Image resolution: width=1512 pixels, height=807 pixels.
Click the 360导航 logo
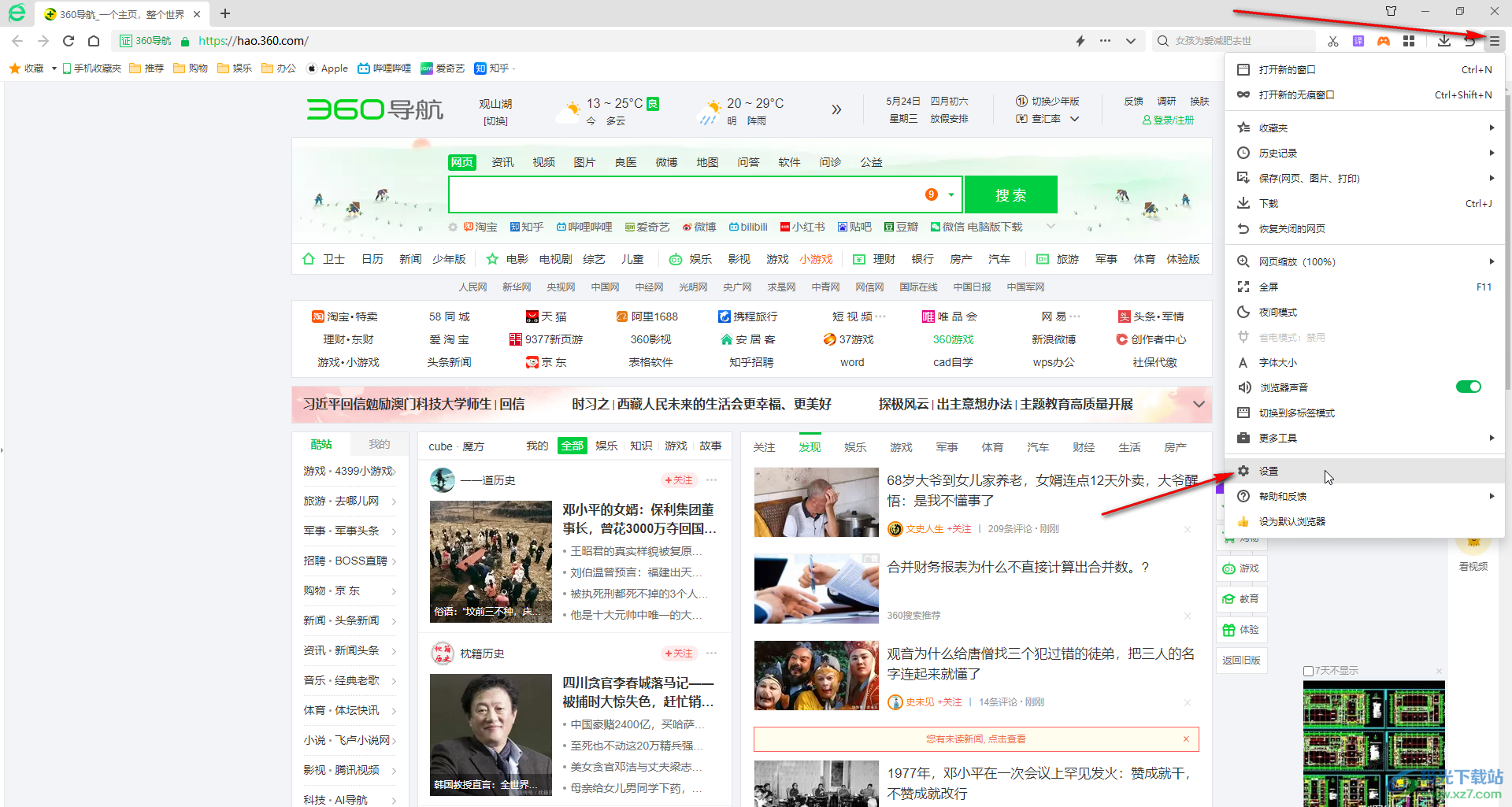click(x=375, y=109)
